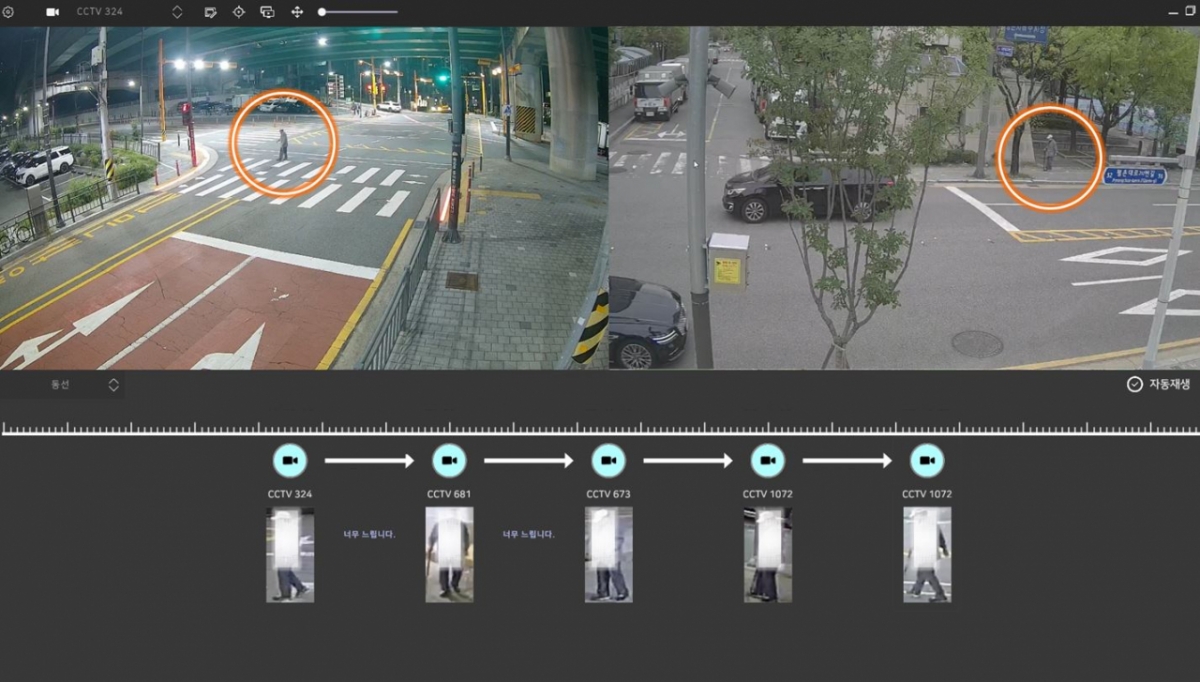Click the screen layout icon in top toolbar
Screen dimensions: 1200x682
[267, 12]
